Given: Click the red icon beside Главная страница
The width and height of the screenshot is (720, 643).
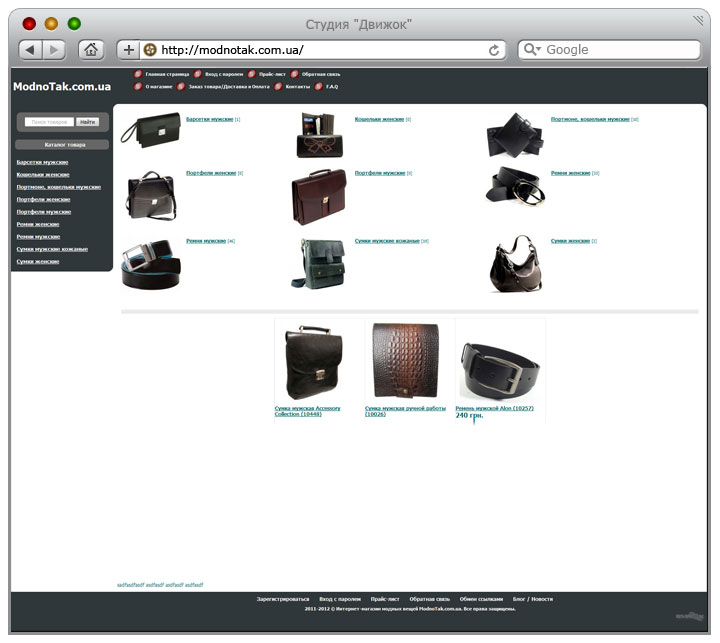Looking at the screenshot, I should click(x=138, y=74).
